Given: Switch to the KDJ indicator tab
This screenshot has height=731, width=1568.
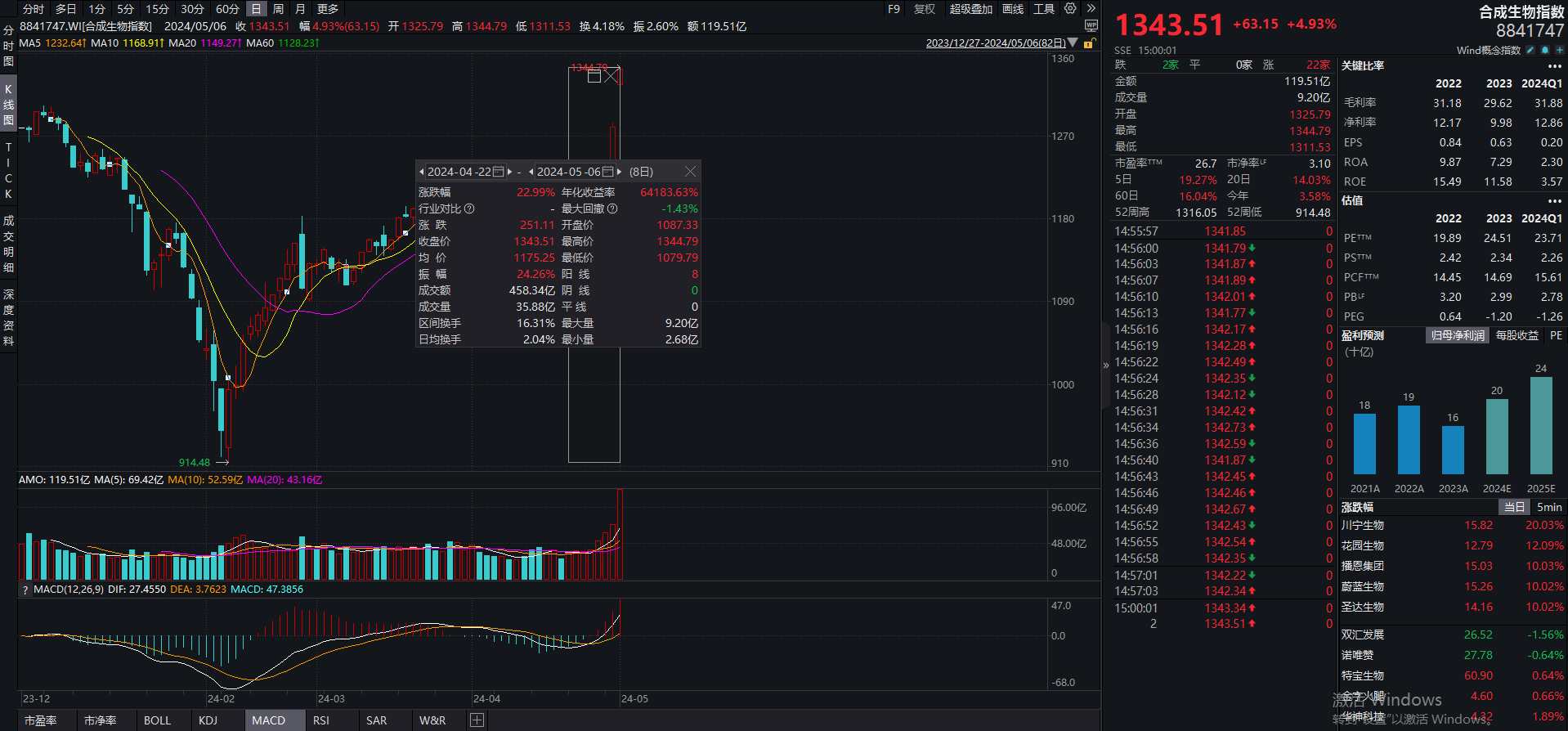Looking at the screenshot, I should (x=208, y=720).
